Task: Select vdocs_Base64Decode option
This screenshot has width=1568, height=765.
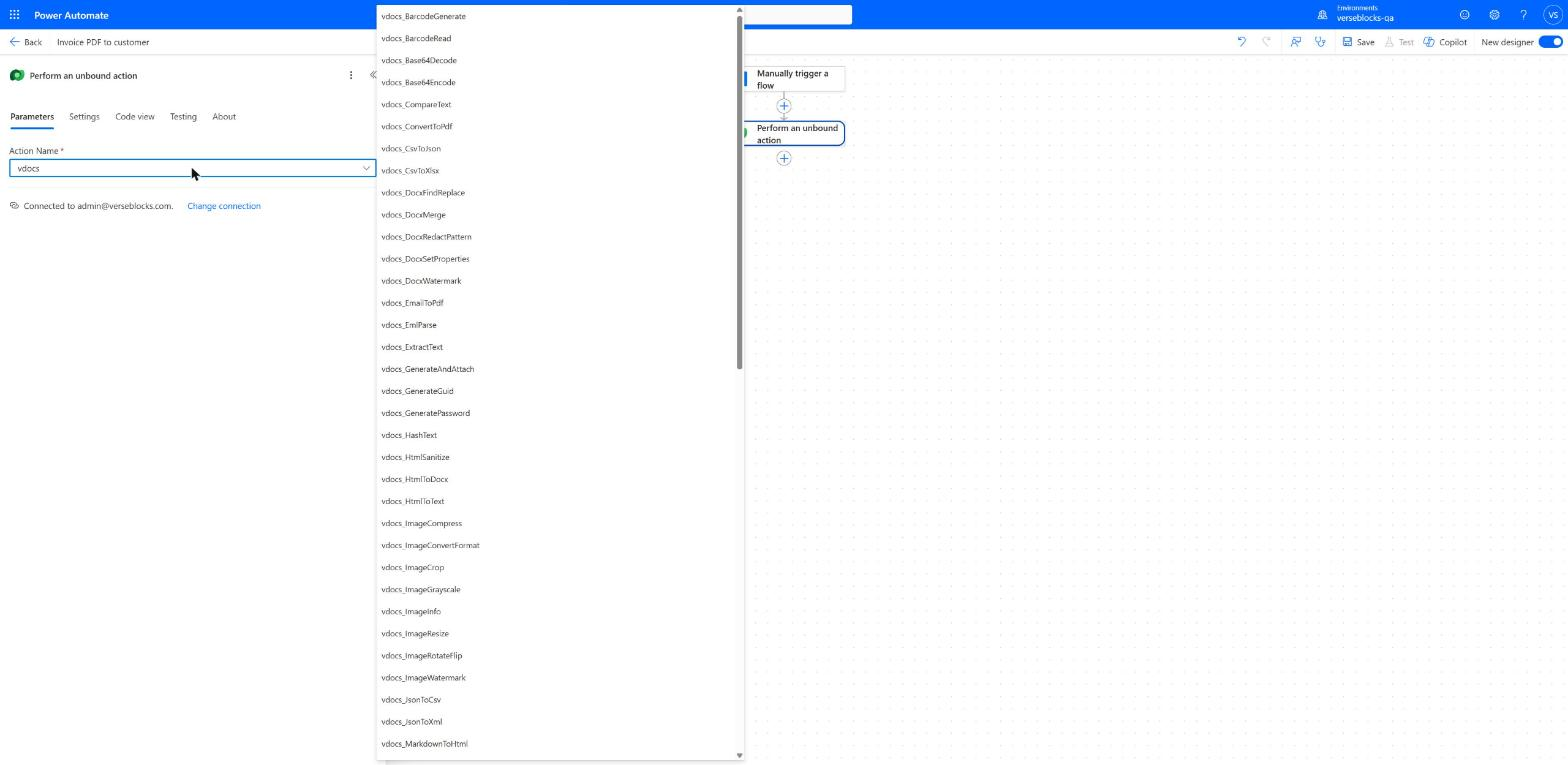Action: coord(556,60)
